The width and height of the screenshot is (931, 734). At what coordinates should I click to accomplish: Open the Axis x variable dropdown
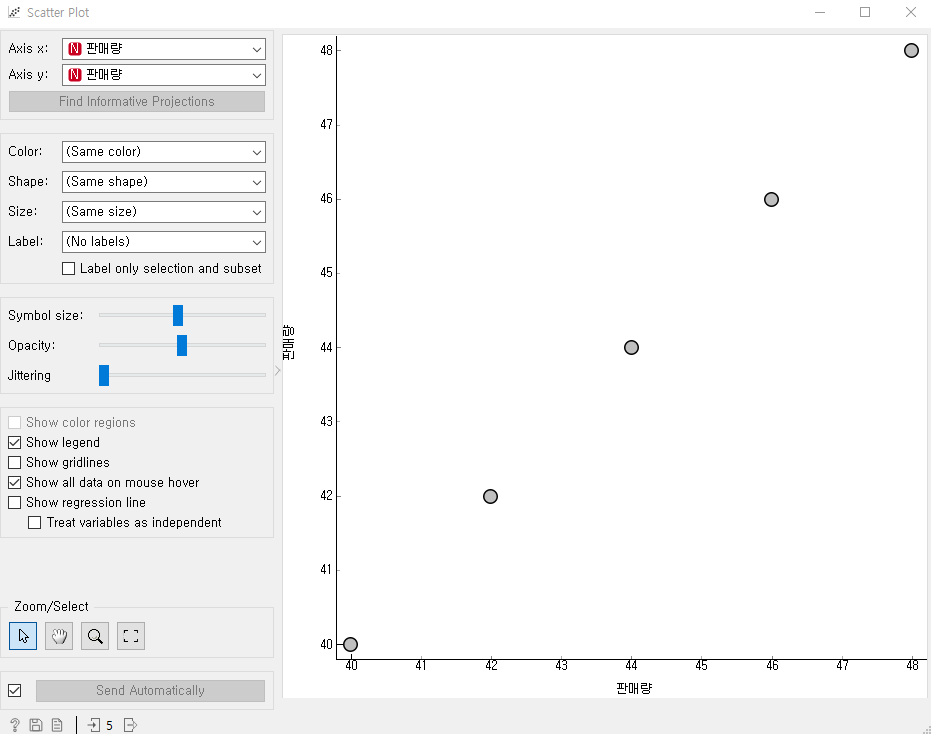click(164, 49)
